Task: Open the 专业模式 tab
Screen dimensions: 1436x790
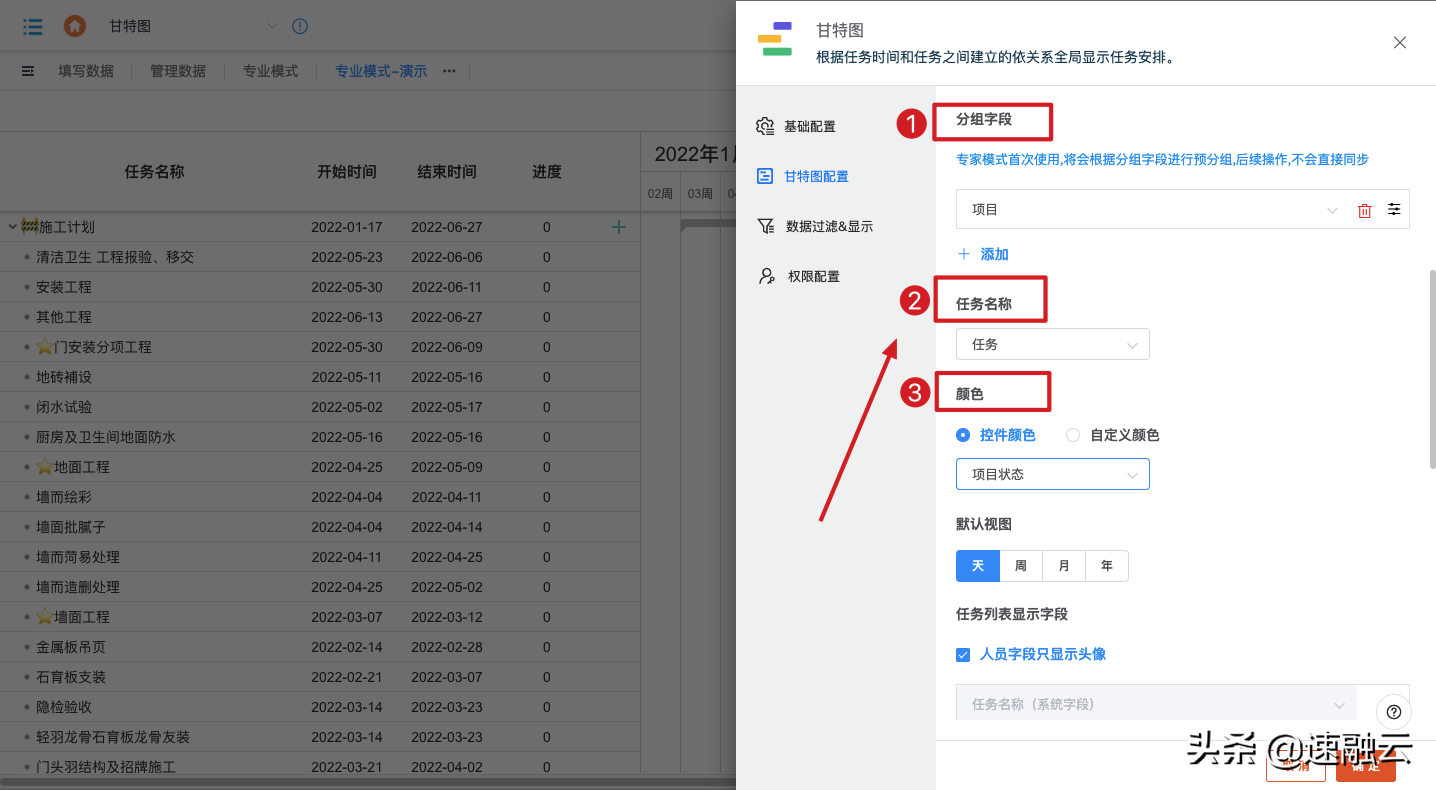Action: 270,71
